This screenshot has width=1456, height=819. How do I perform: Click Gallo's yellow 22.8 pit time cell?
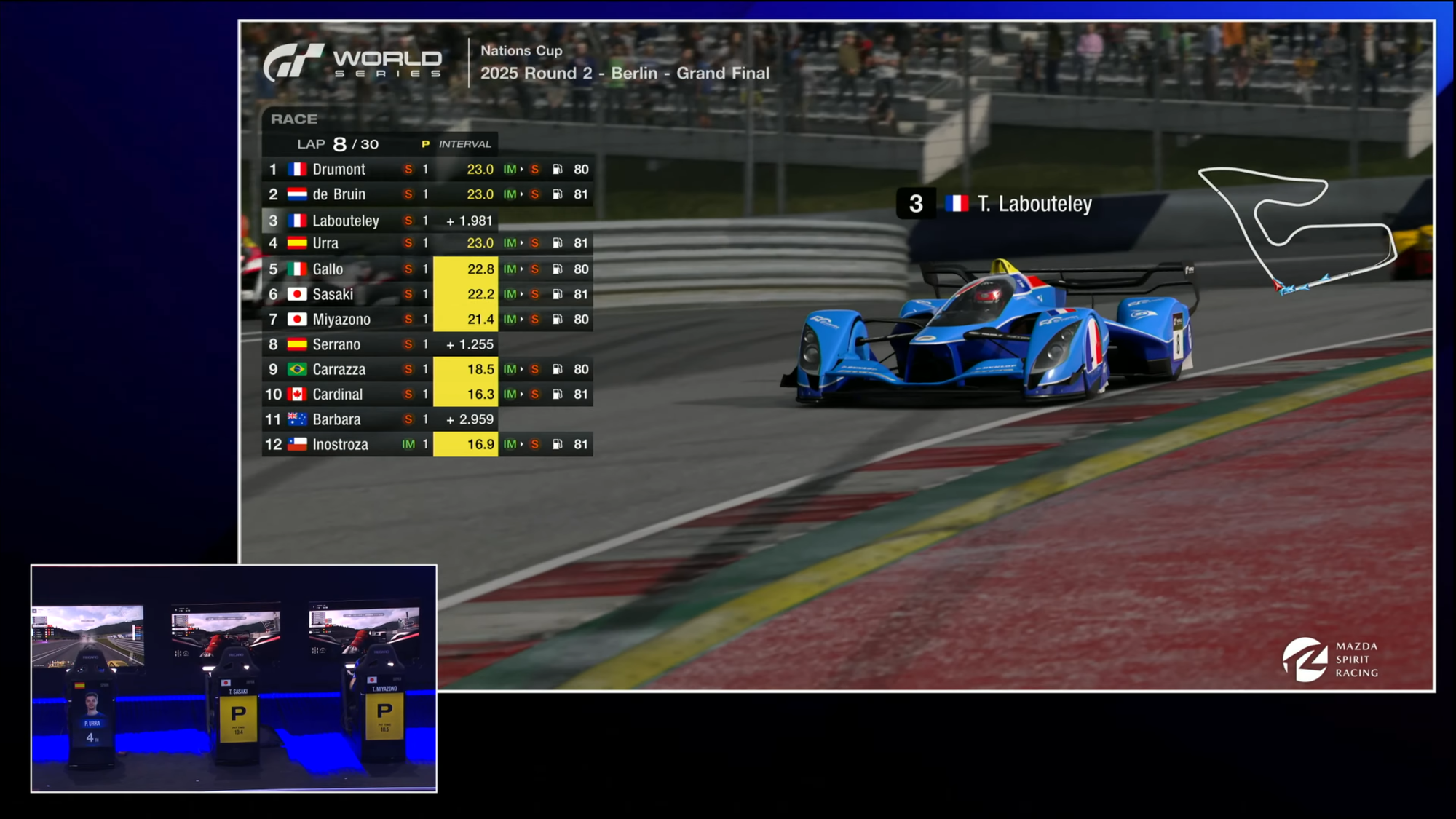pos(466,269)
